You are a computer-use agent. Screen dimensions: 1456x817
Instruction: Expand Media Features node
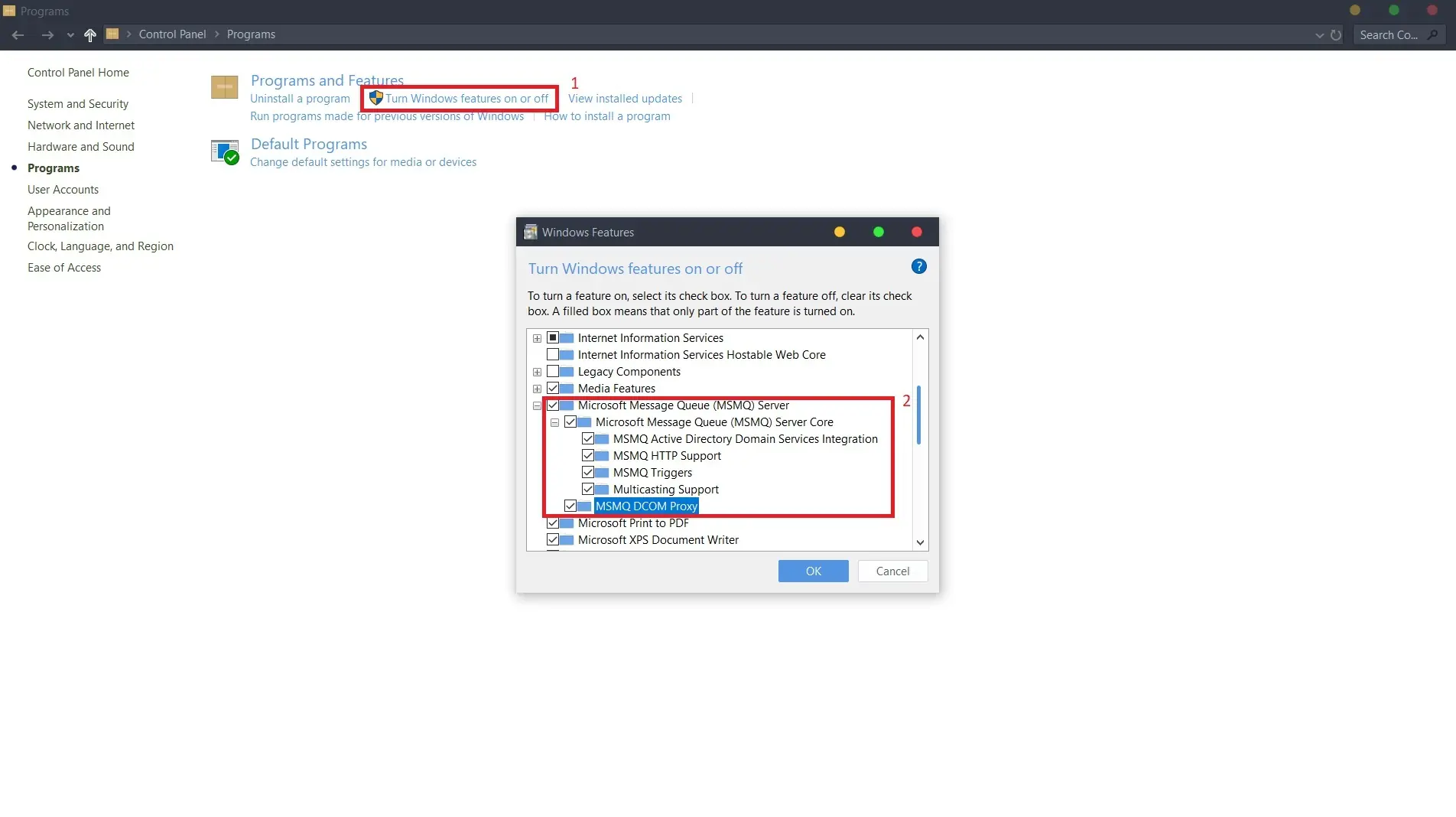point(537,389)
